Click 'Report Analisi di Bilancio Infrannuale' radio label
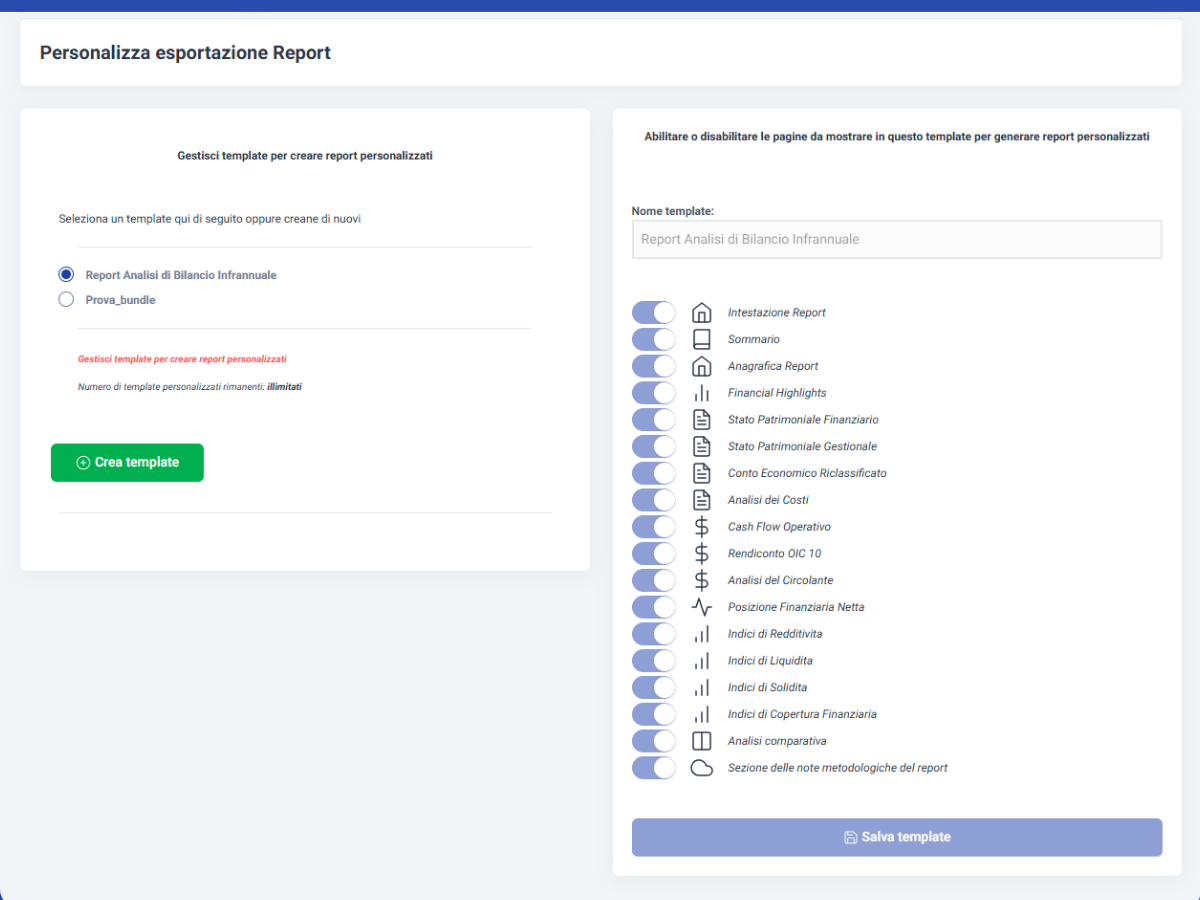The width and height of the screenshot is (1200, 900). (181, 274)
